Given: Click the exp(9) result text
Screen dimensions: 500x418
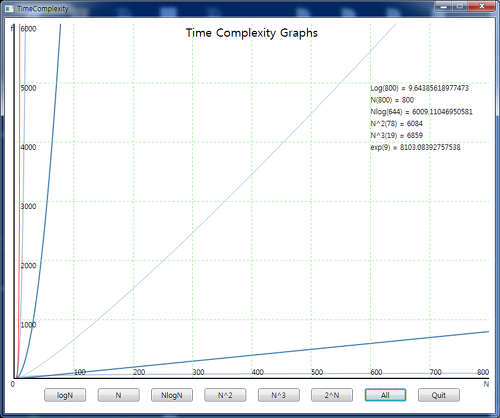Looking at the screenshot, I should point(415,147).
